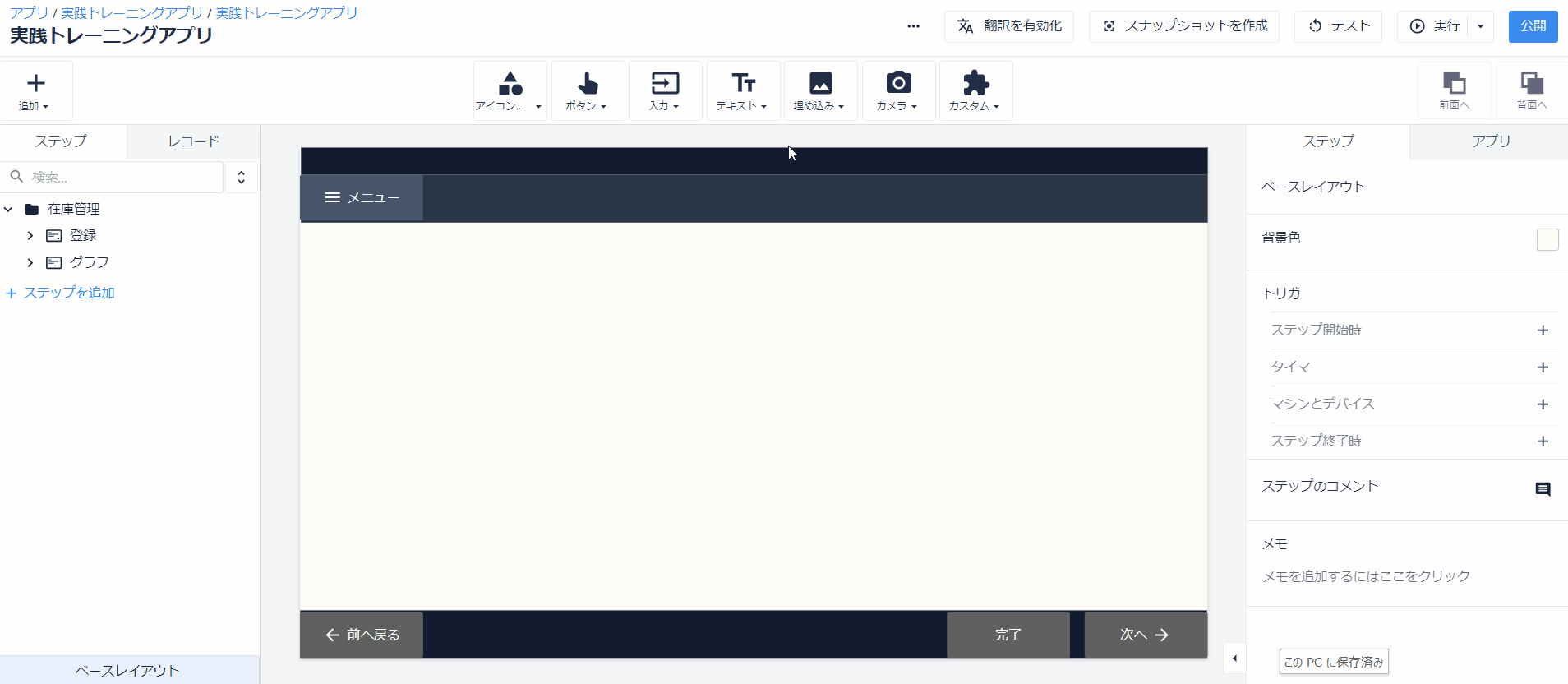The image size is (1568, 684).
Task: Click ステップを追加 link
Action: pyautogui.click(x=61, y=293)
